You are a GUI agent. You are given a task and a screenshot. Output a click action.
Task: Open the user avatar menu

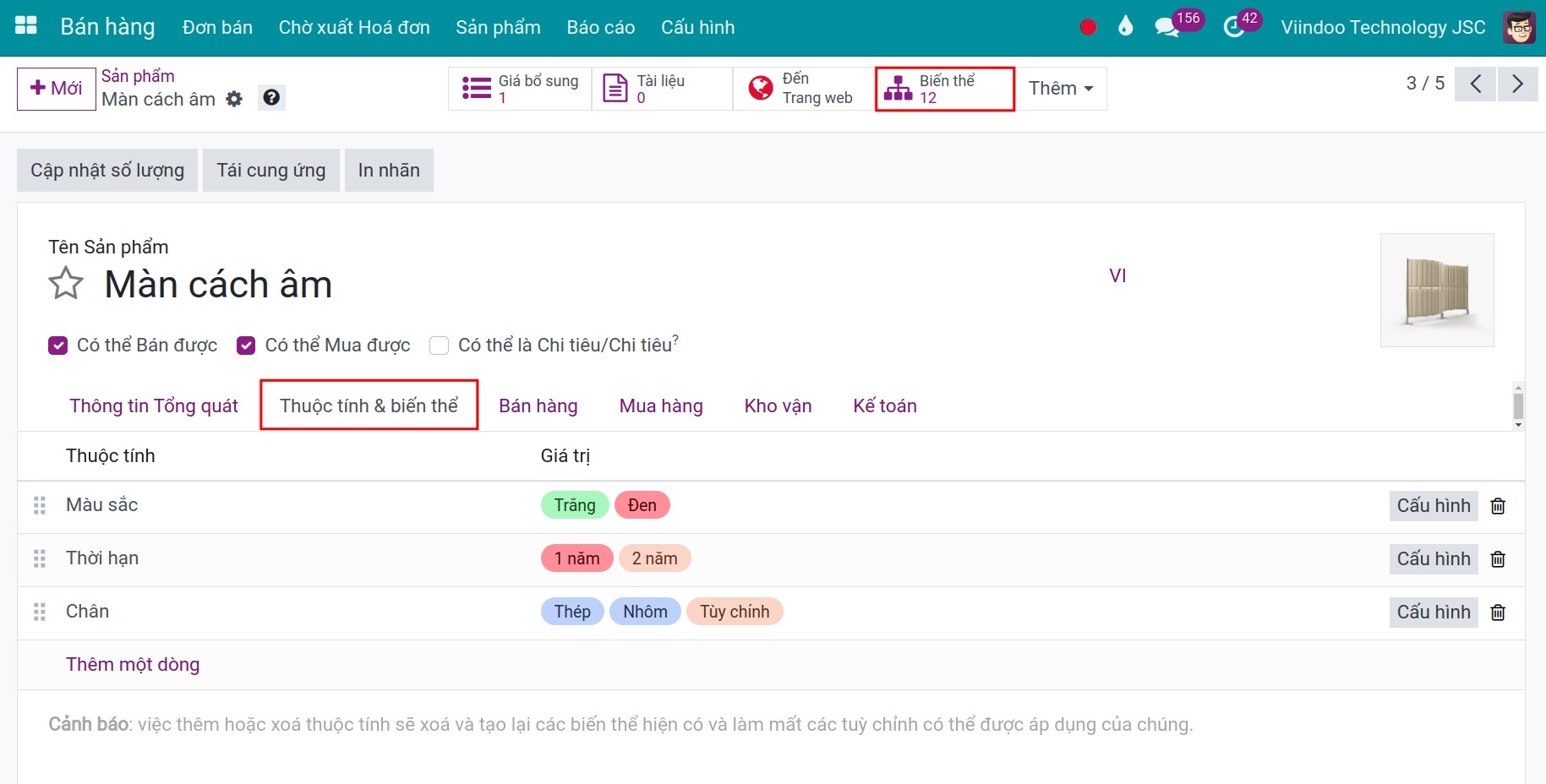(1519, 27)
